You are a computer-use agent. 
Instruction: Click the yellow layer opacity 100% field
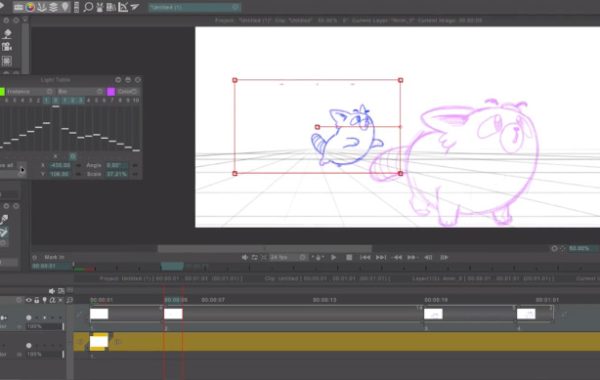pyautogui.click(x=44, y=354)
